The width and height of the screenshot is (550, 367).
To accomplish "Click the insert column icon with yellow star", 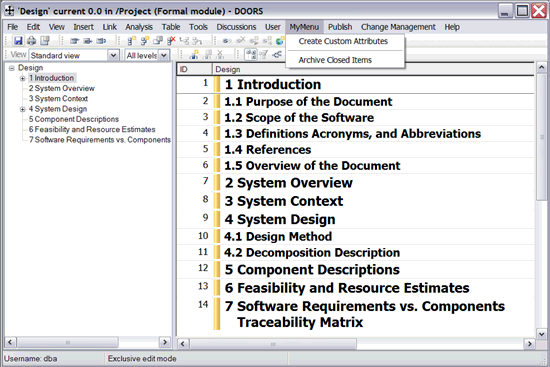I will pos(194,55).
